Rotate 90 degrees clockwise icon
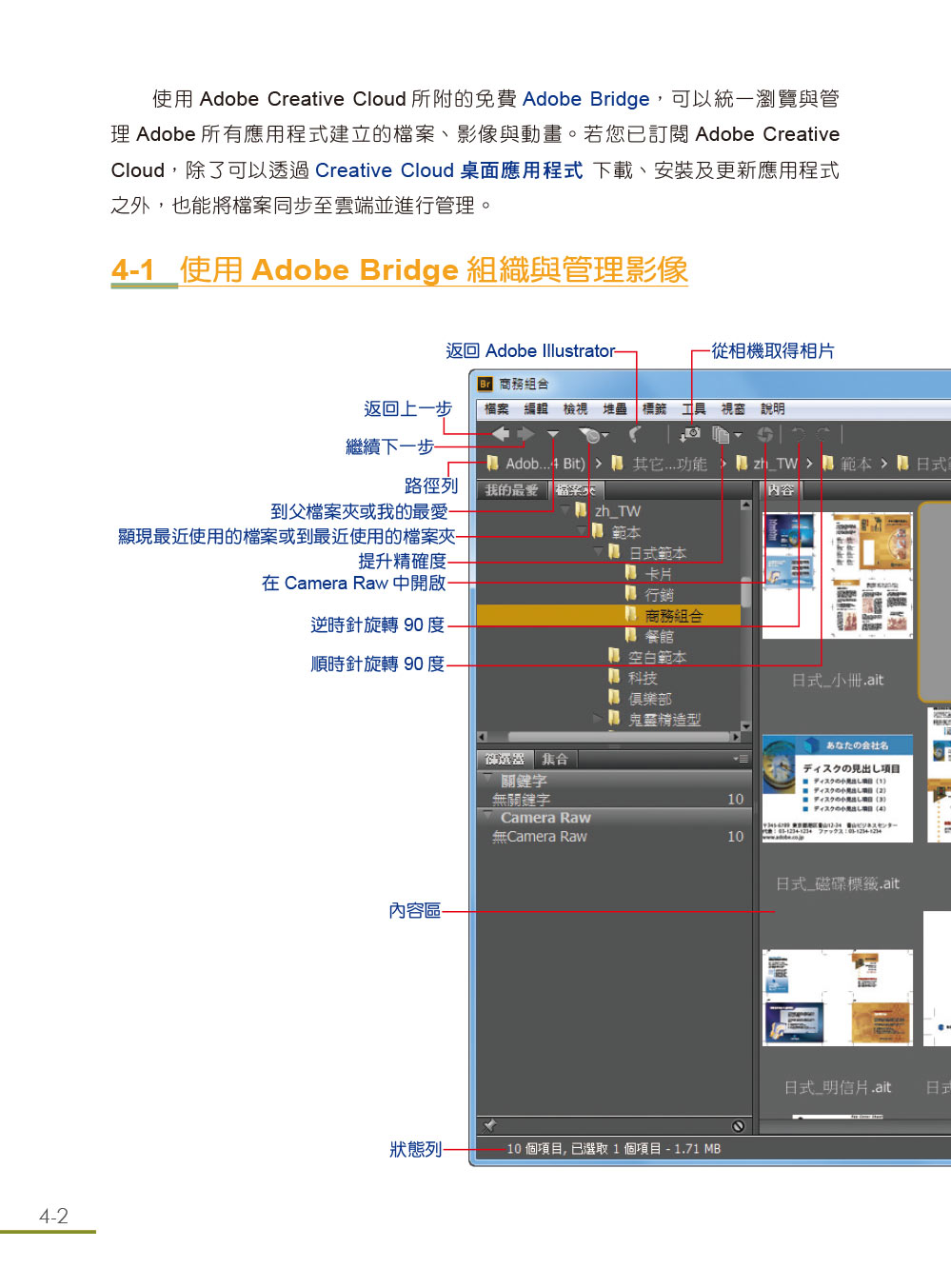 pos(822,434)
